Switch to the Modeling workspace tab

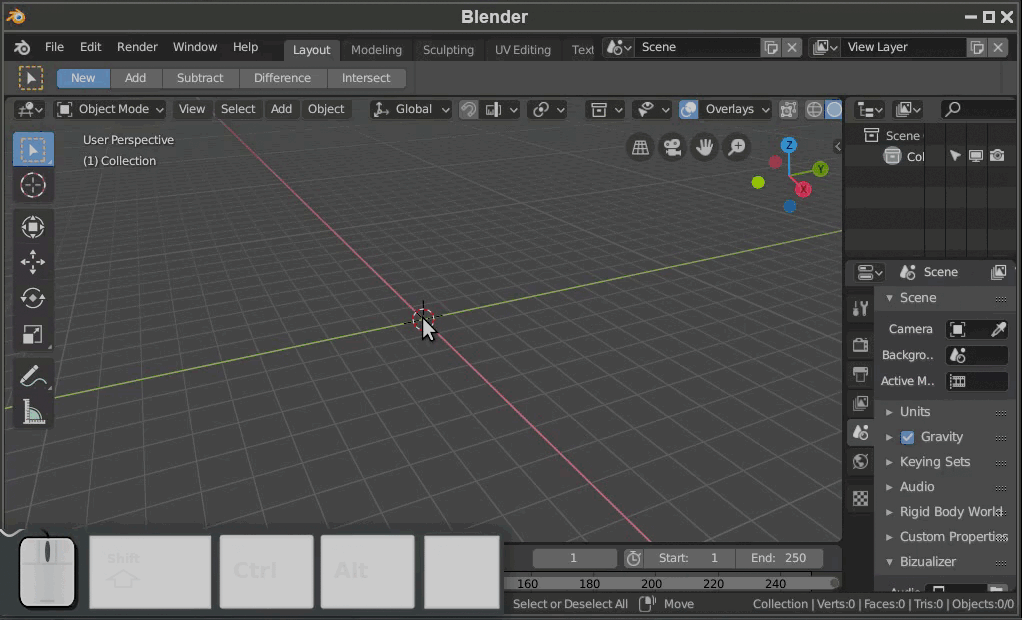tap(376, 50)
